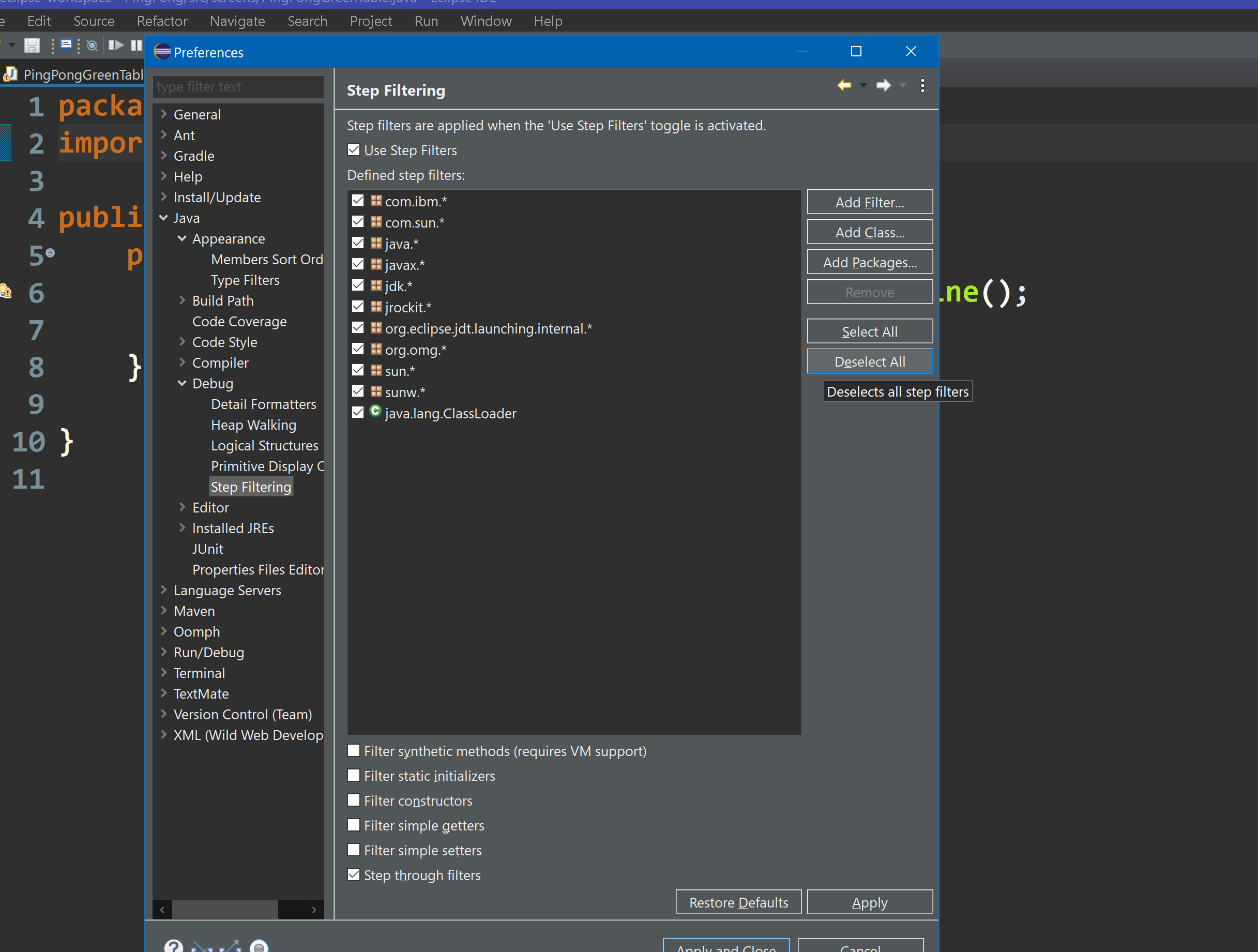1258x952 pixels.
Task: Click the tree horizontal scrollbar right arrow
Action: (x=314, y=910)
